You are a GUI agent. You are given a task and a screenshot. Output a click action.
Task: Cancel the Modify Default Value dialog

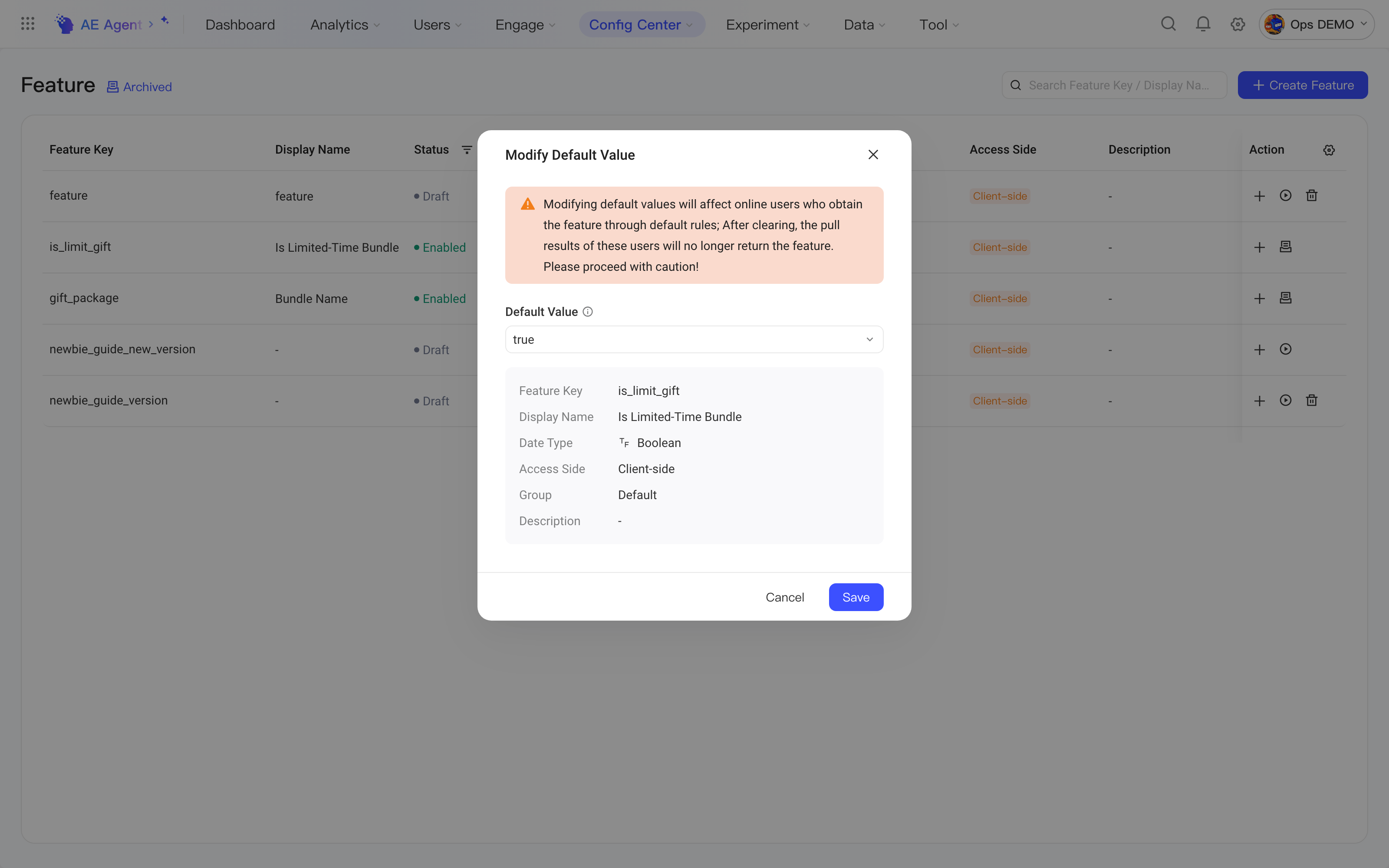tap(785, 597)
